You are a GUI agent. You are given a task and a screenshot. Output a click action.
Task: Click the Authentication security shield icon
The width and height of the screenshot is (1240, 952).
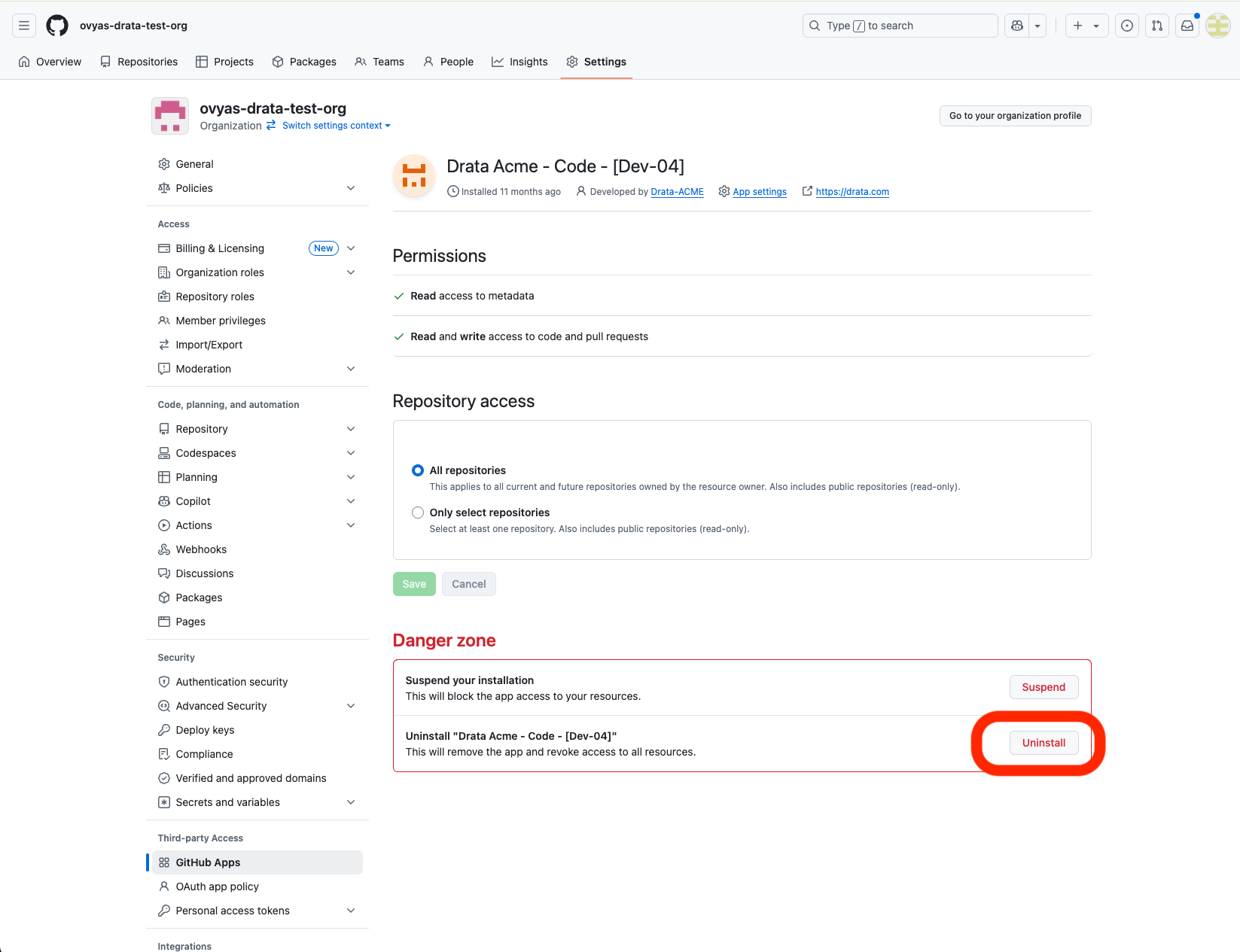pos(164,682)
